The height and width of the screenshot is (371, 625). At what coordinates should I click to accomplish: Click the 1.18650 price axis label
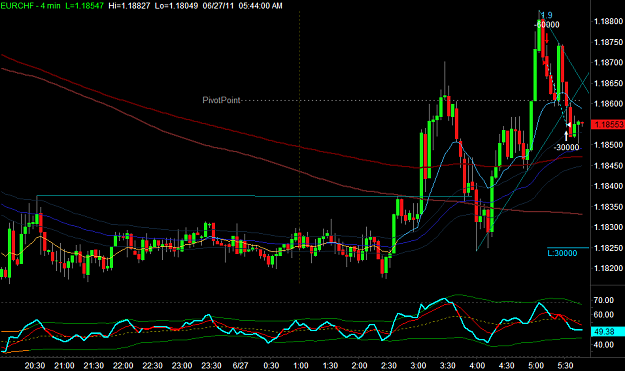coord(608,83)
